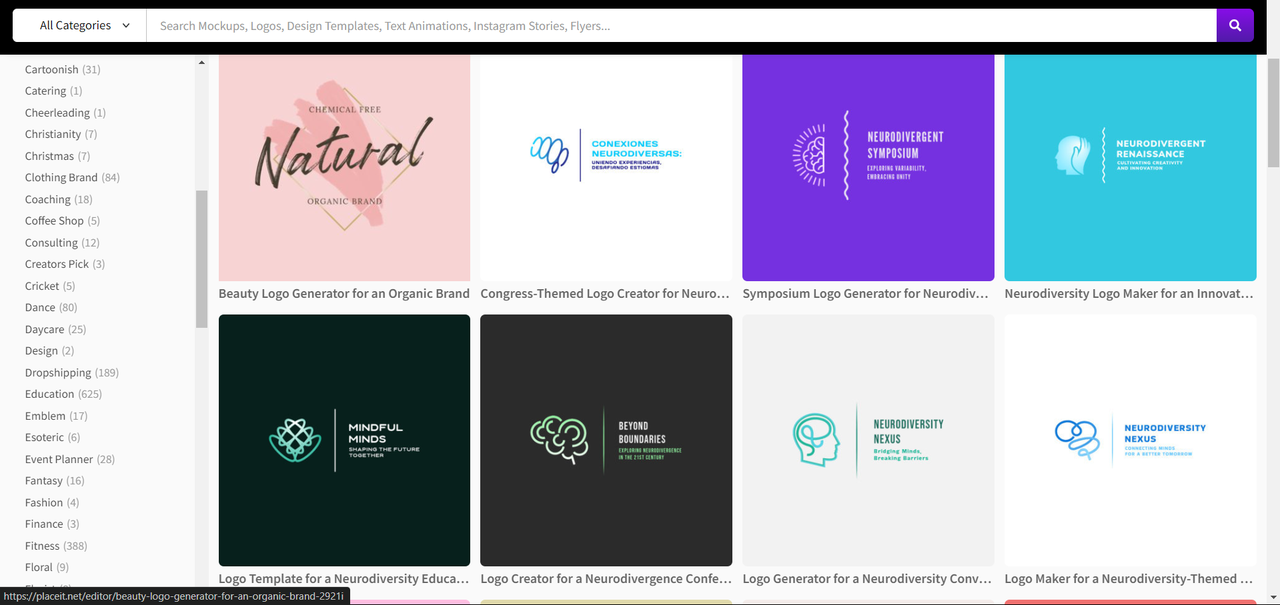Click the Logo Maker for Neurodiversity-Themed title
This screenshot has height=605, width=1280.
tap(1129, 579)
